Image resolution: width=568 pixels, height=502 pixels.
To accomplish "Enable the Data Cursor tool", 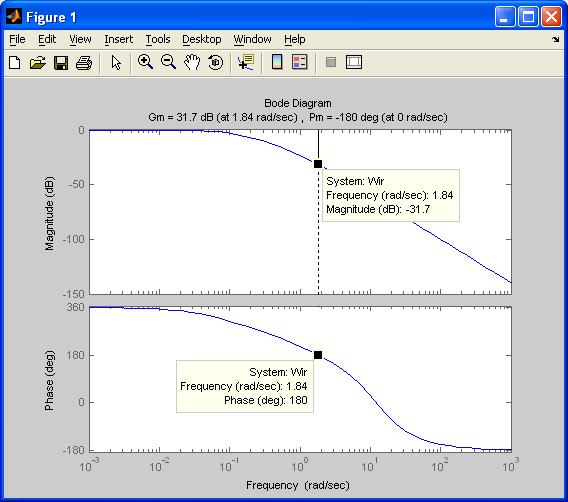I will (246, 62).
